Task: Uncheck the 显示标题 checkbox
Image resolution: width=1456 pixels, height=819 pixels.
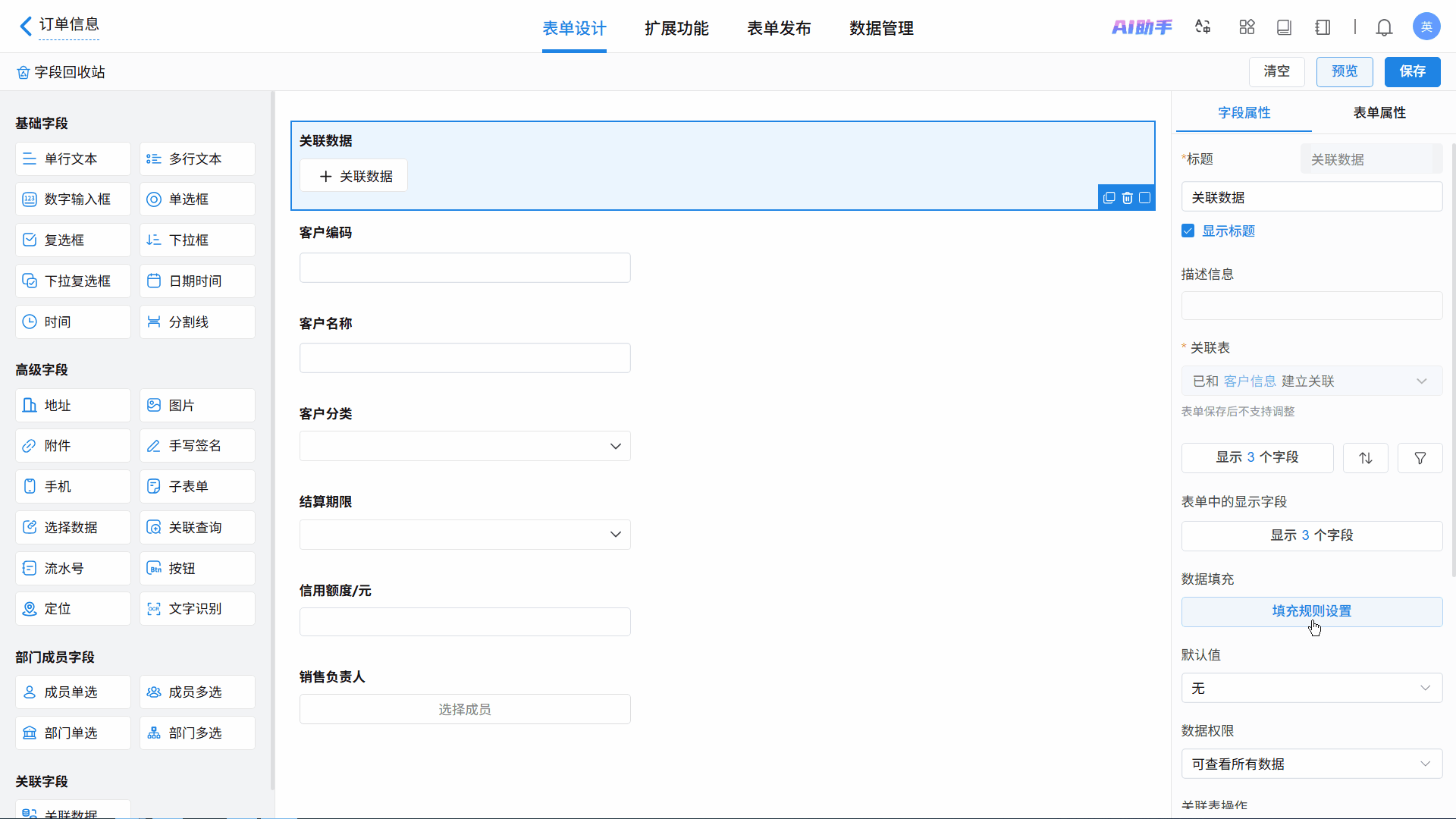Action: (x=1188, y=231)
